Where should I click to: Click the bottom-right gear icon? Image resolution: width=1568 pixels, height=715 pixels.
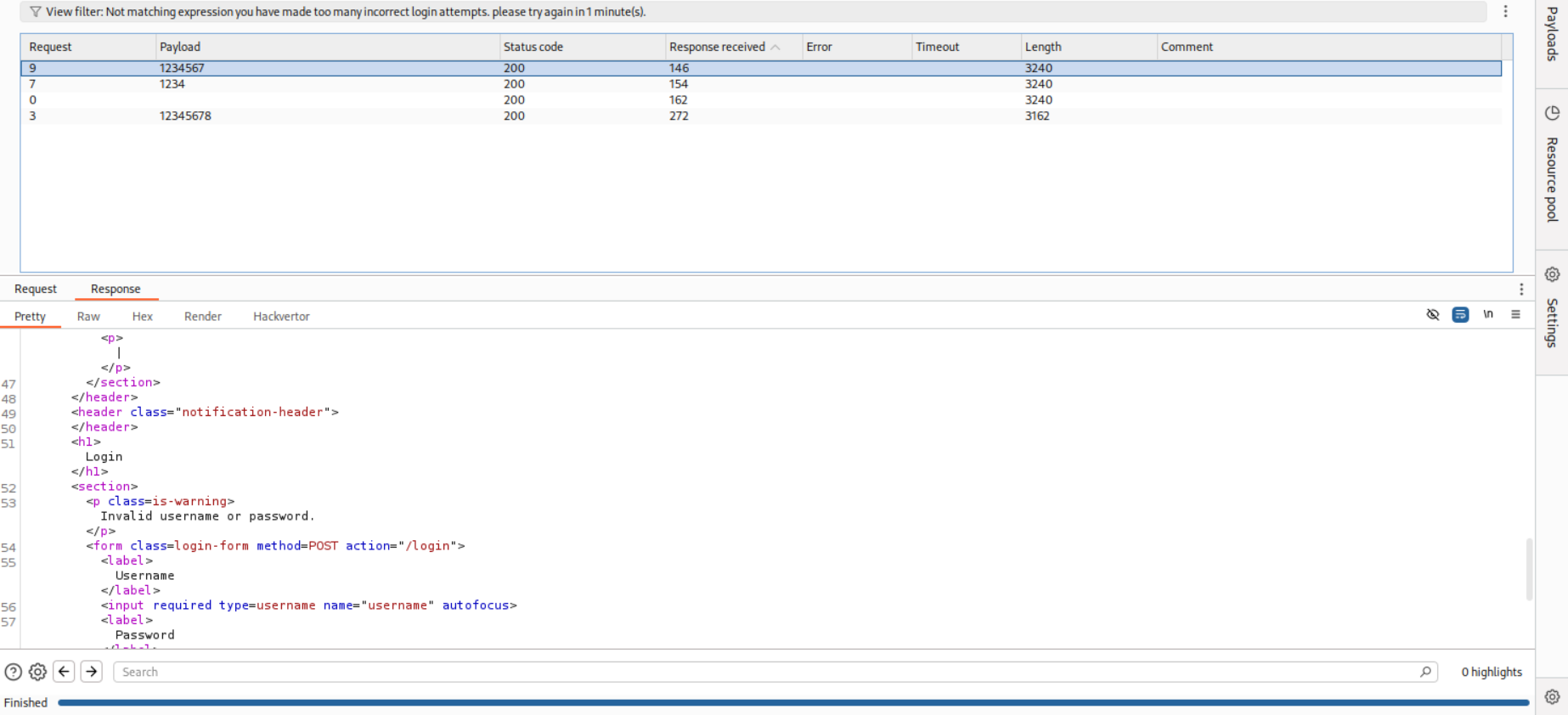pyautogui.click(x=1552, y=697)
